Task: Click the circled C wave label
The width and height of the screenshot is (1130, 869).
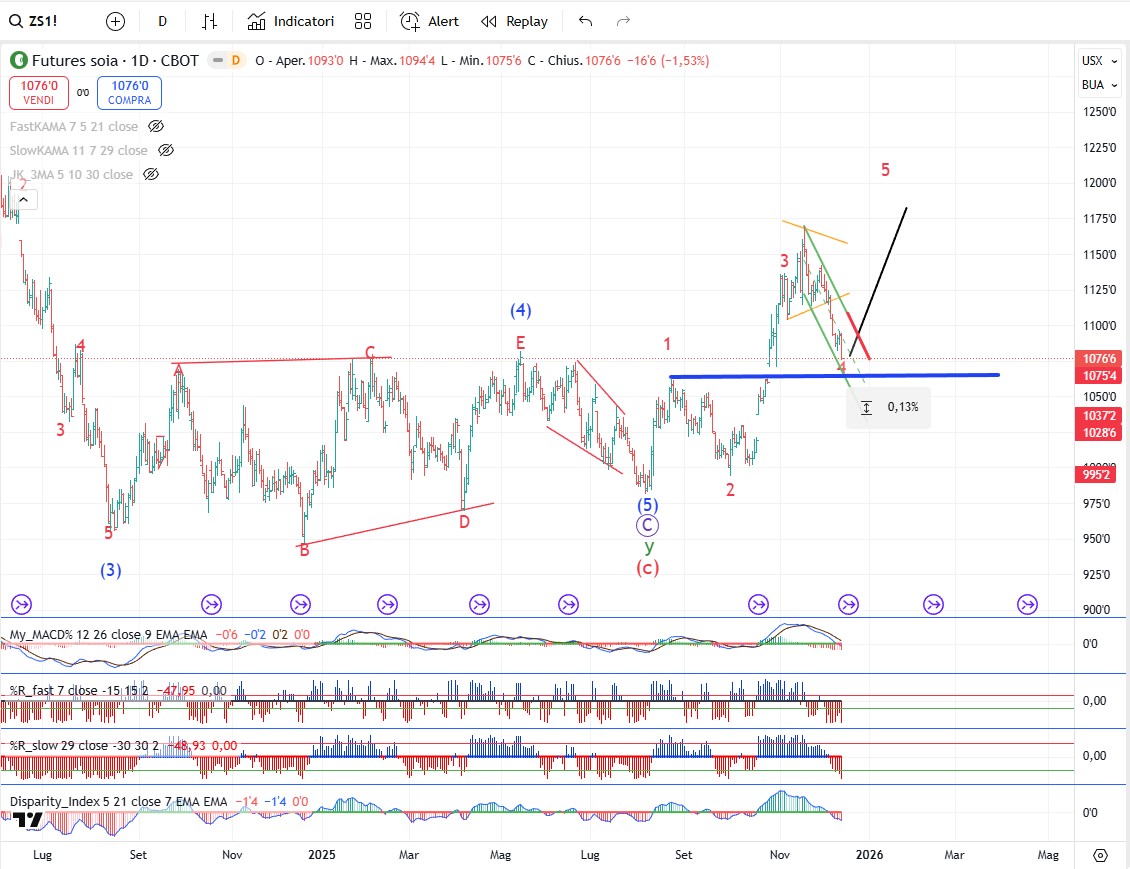Action: click(647, 526)
